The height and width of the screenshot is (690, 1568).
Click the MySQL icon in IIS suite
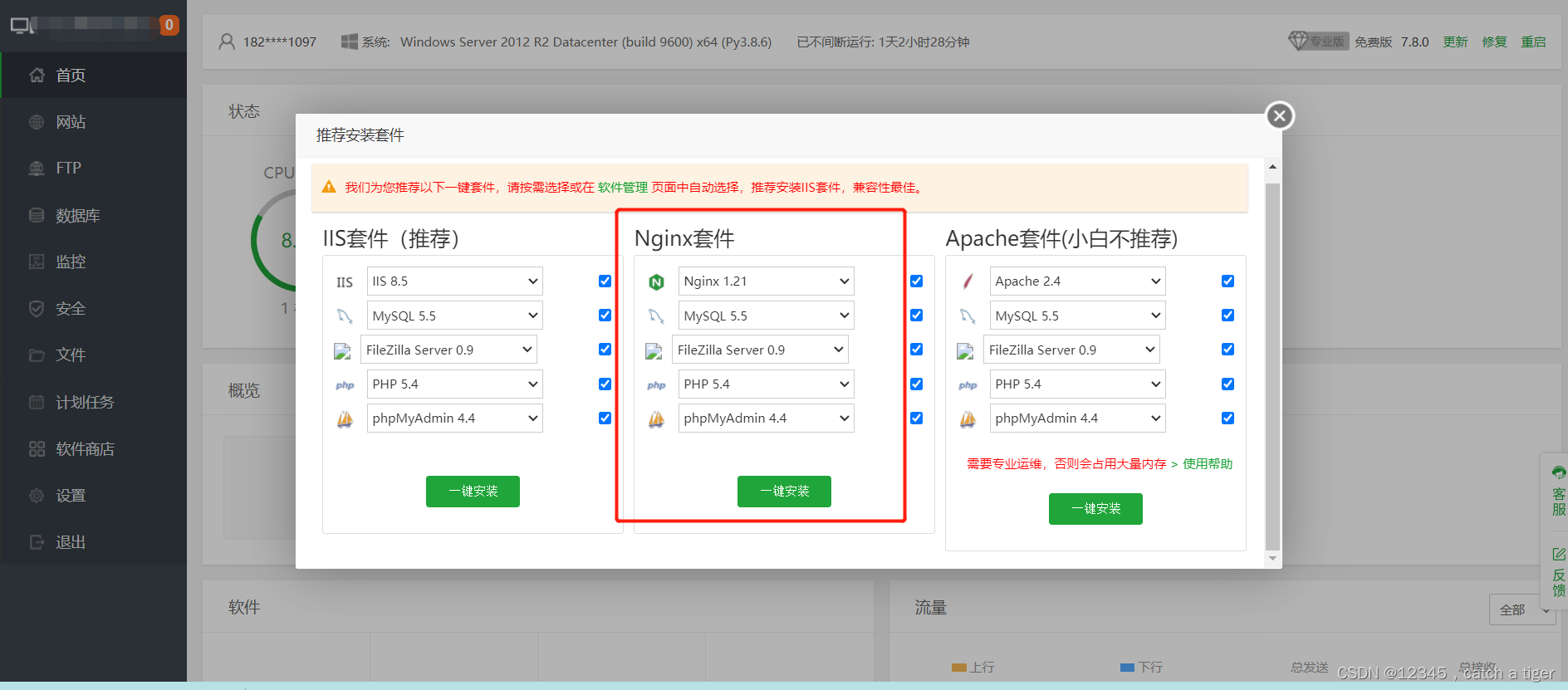point(345,316)
